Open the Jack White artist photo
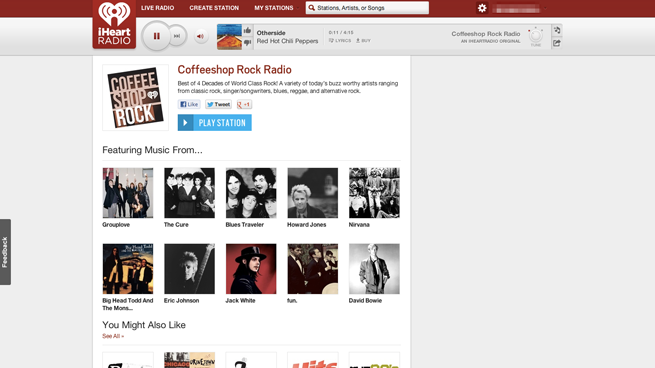 [251, 269]
